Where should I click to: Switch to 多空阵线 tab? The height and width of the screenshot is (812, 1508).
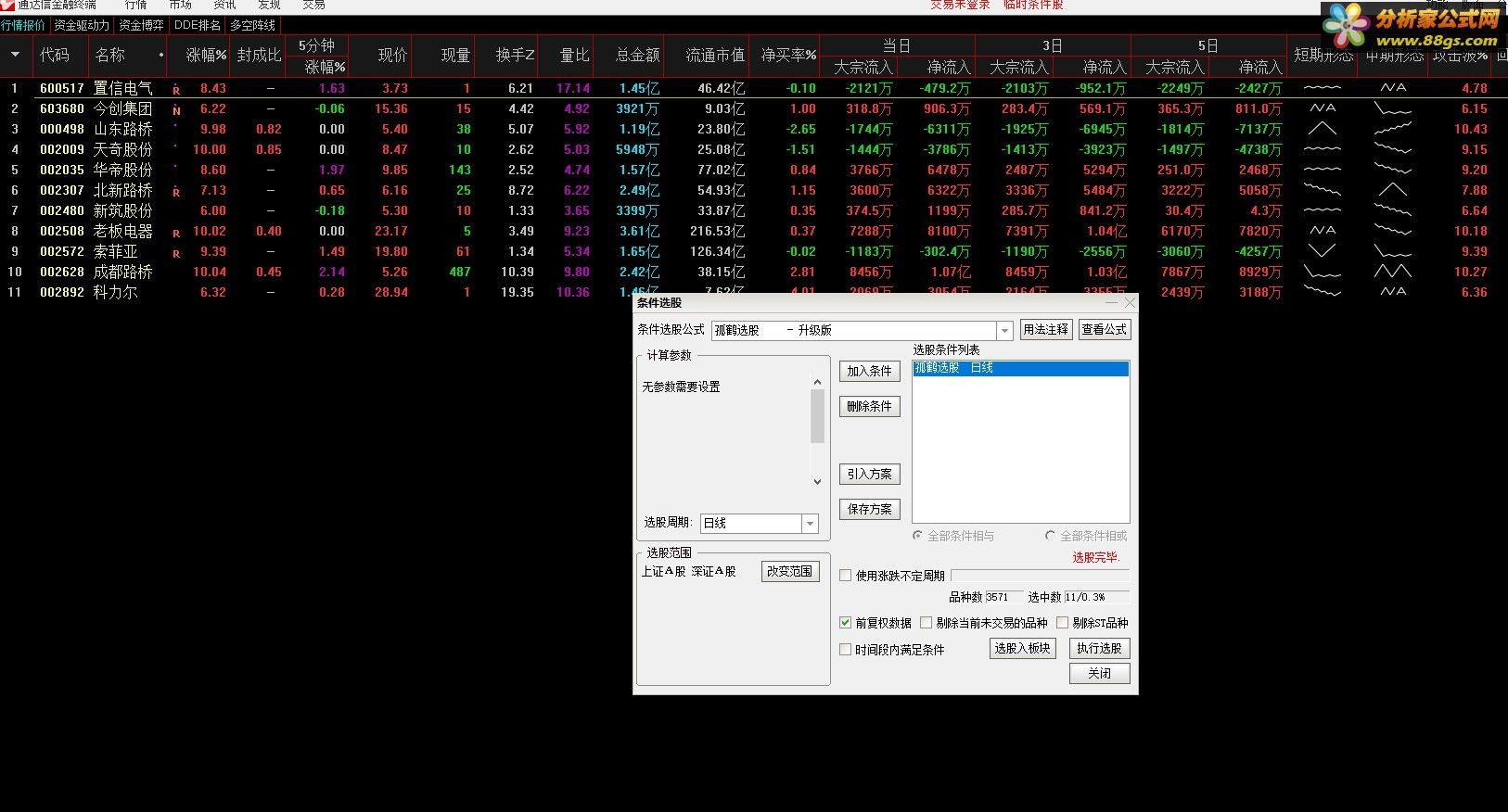pos(252,25)
